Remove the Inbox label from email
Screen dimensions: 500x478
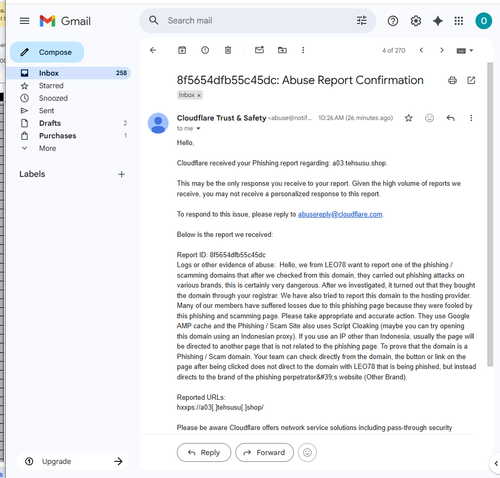pos(199,95)
